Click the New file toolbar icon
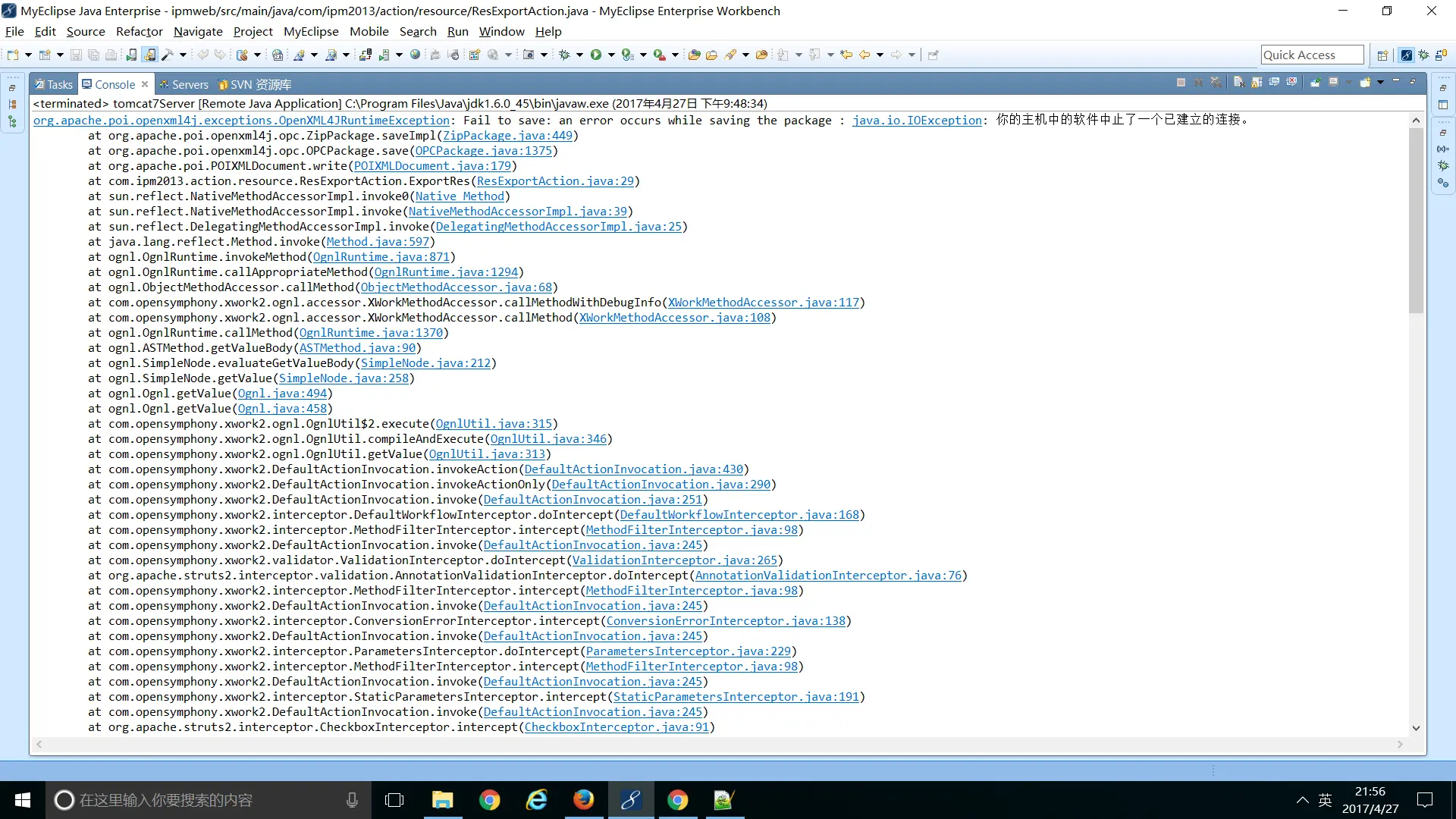 click(13, 55)
